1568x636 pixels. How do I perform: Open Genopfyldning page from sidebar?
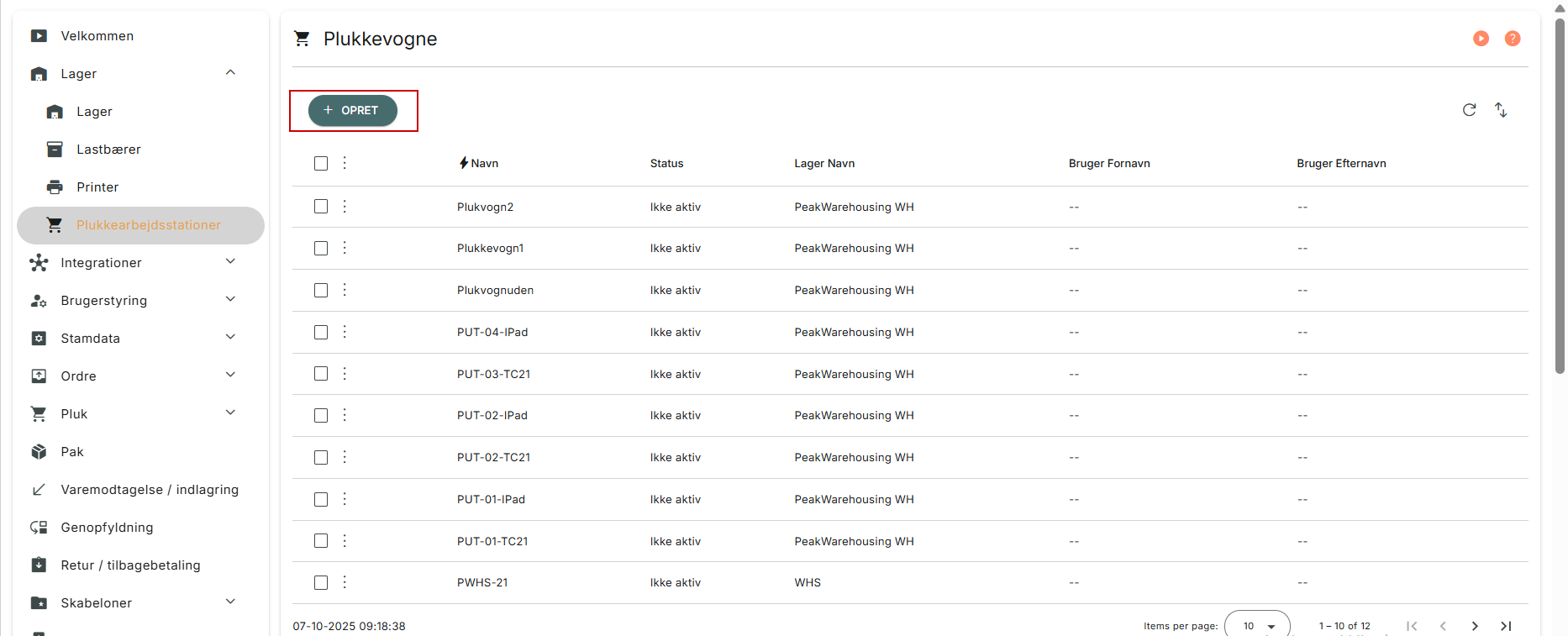[x=107, y=528]
